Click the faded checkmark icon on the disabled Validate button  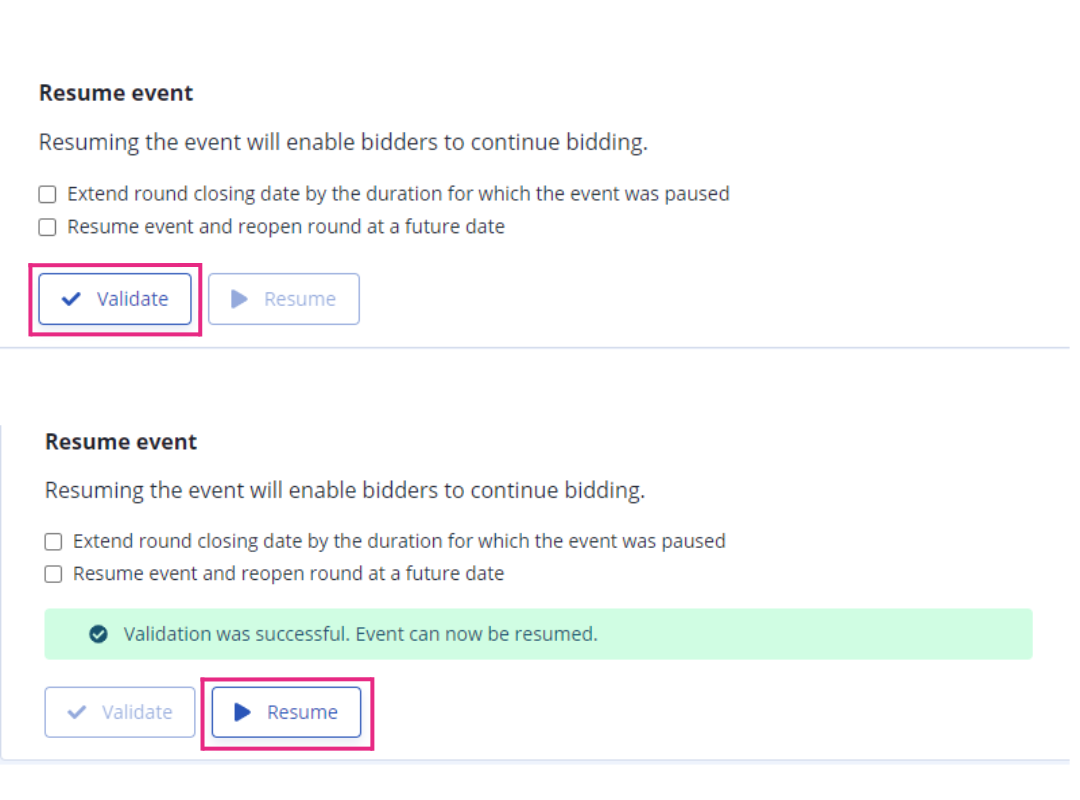pyautogui.click(x=76, y=712)
